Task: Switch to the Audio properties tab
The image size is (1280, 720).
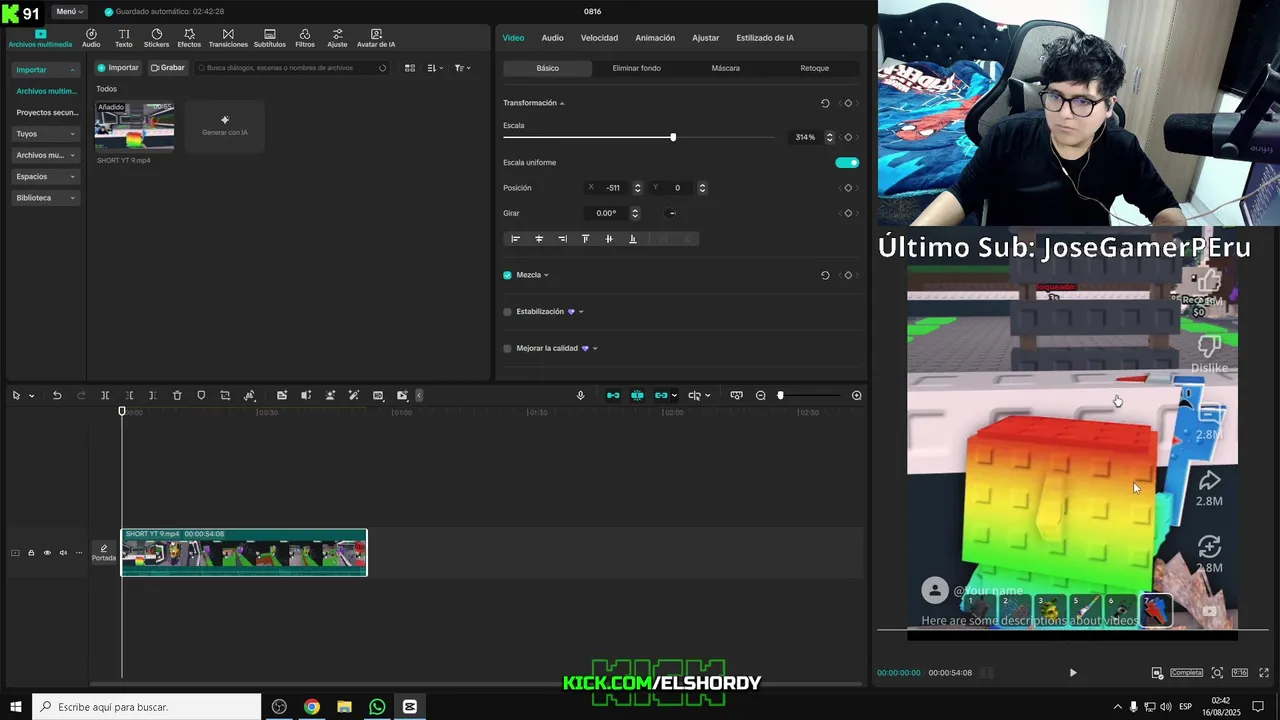Action: tap(552, 38)
